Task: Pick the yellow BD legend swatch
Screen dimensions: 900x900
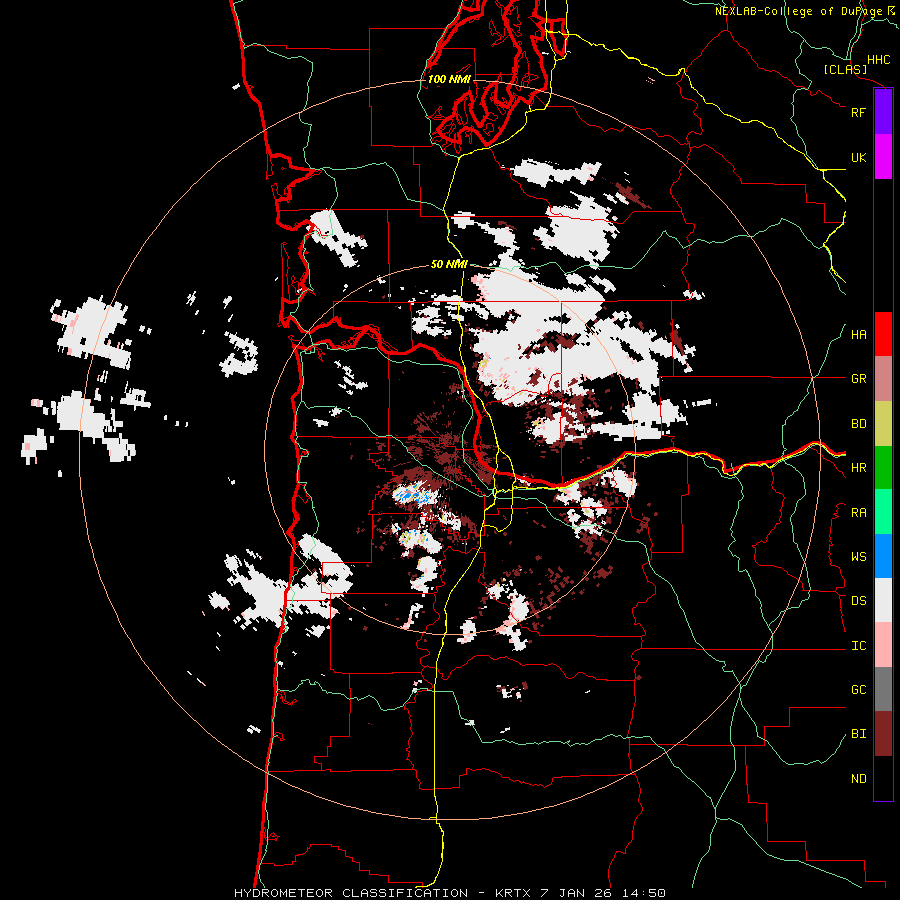Action: point(883,424)
